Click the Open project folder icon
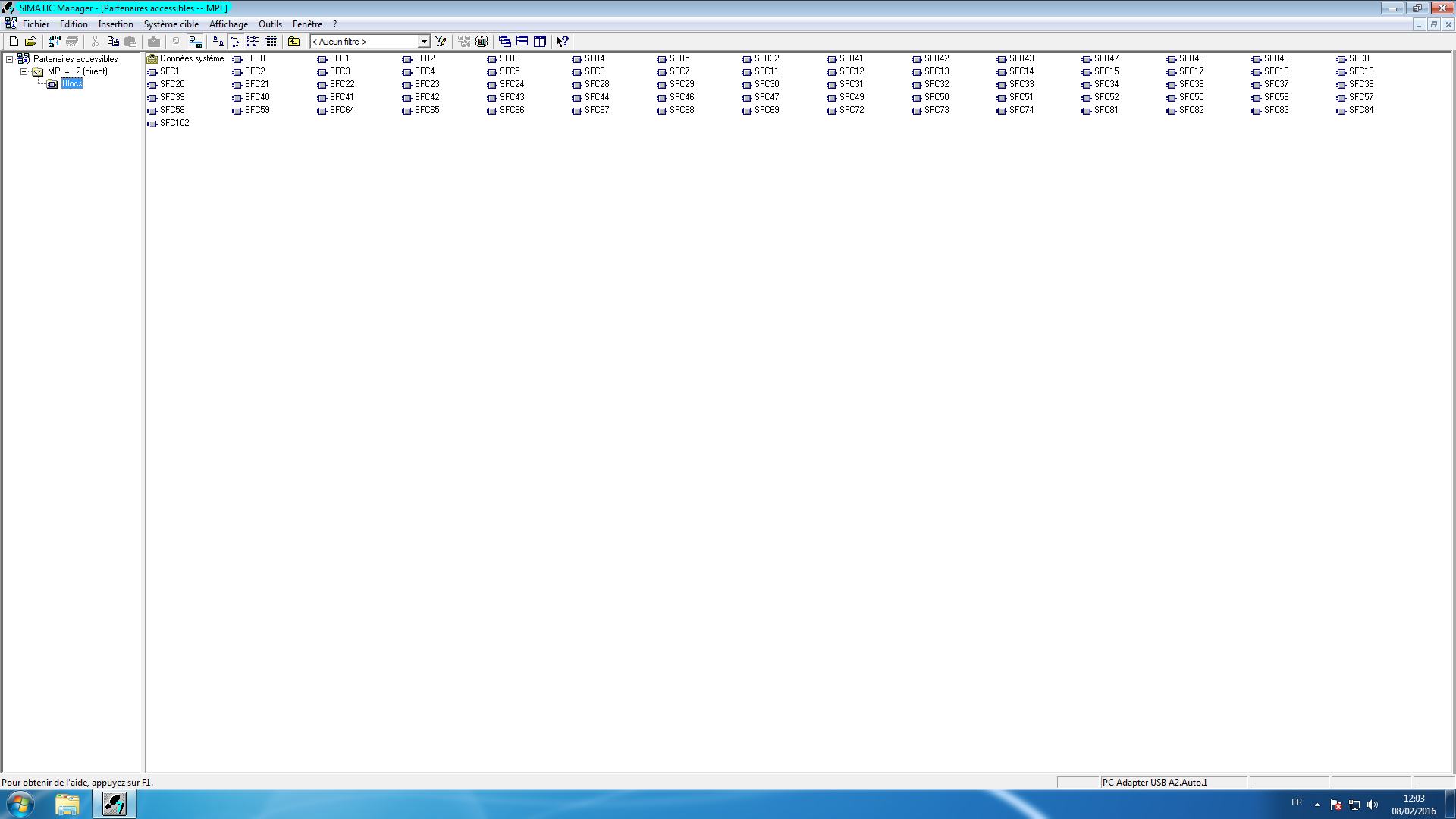The height and width of the screenshot is (819, 1456). [31, 42]
